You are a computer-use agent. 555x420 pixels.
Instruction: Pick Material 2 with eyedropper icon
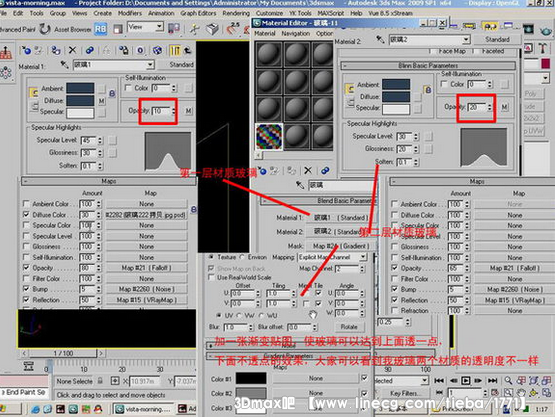pos(380,39)
